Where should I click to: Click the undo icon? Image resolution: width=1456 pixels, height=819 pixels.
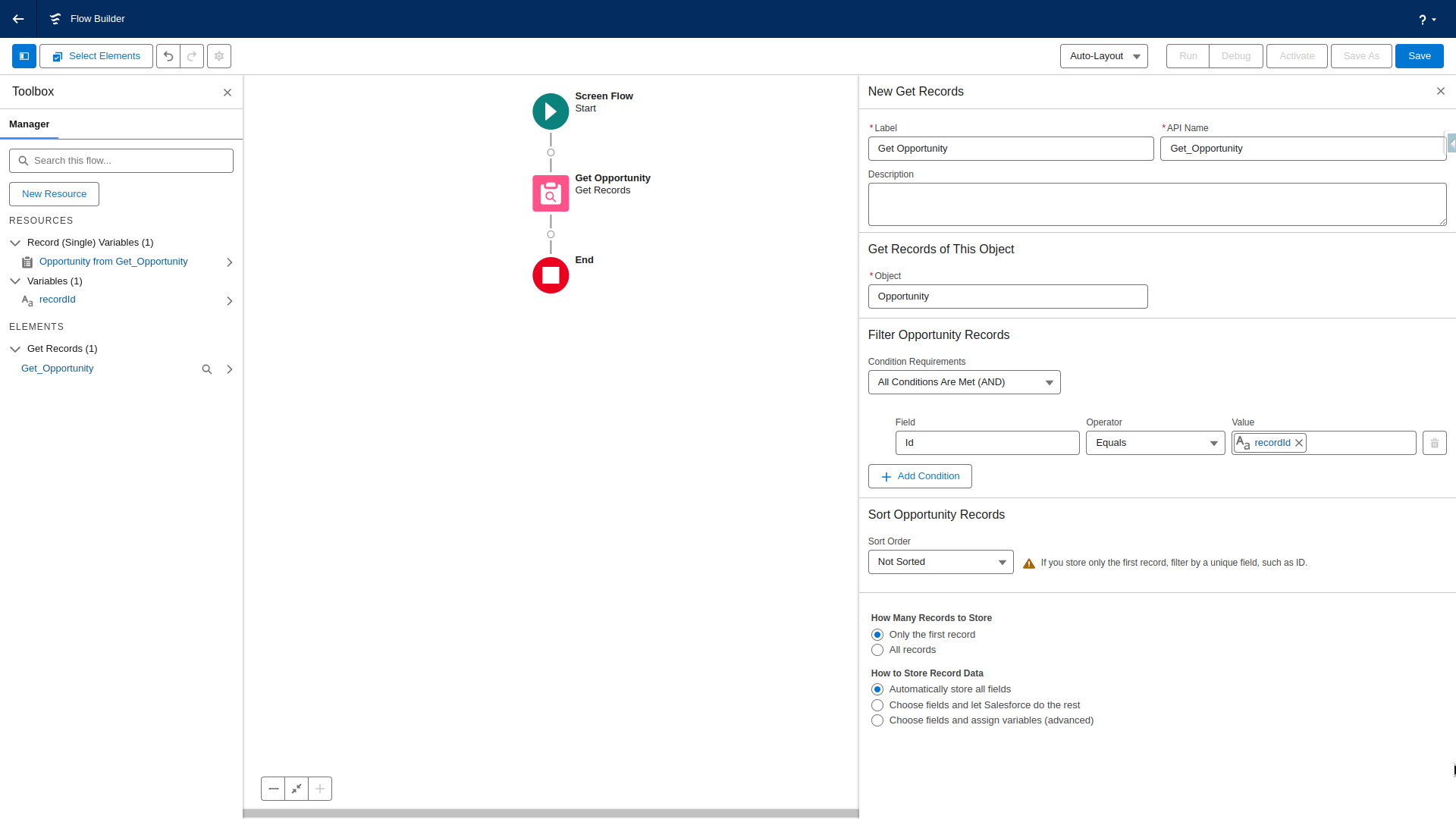(168, 56)
